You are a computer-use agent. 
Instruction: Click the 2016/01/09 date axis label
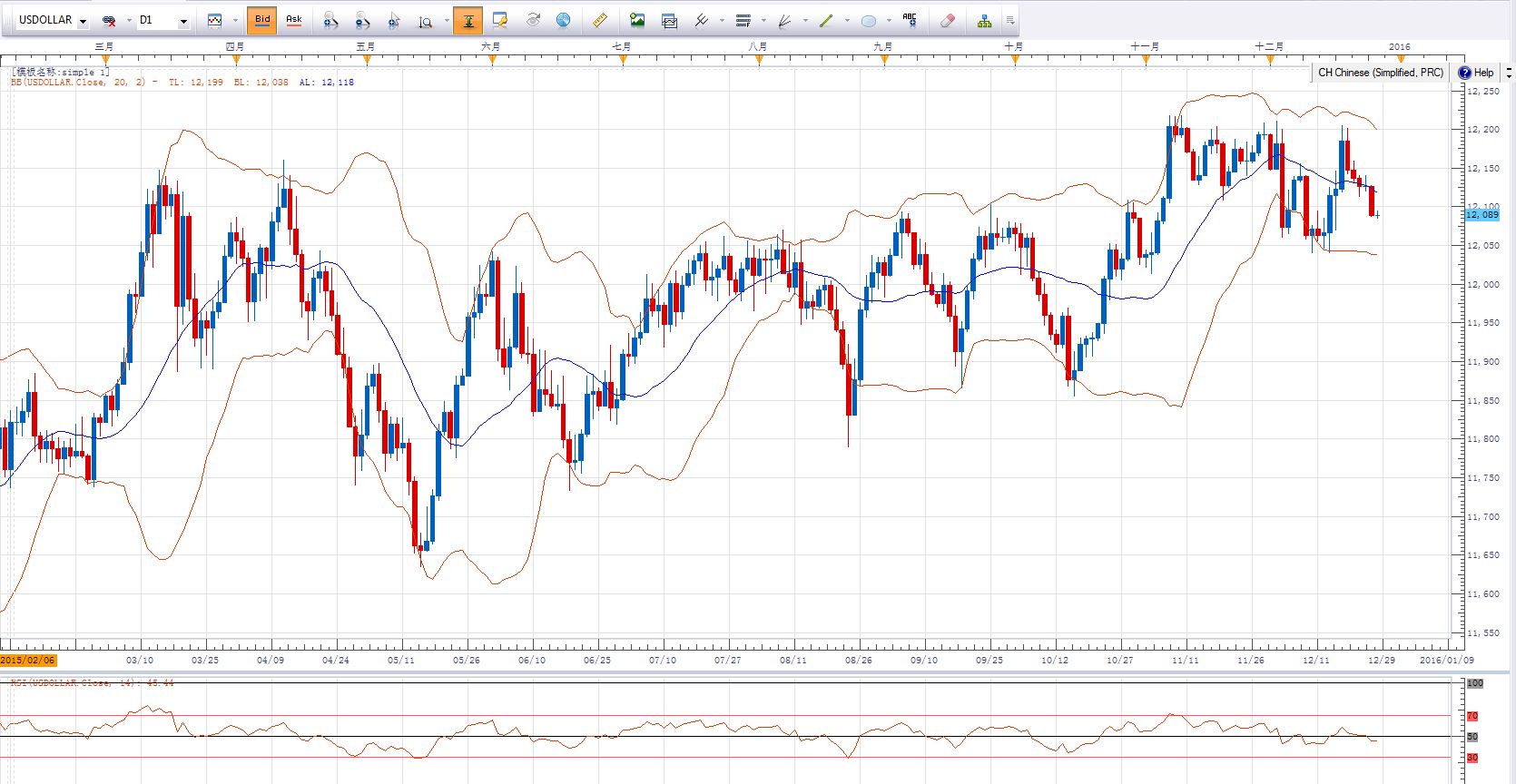click(1447, 660)
